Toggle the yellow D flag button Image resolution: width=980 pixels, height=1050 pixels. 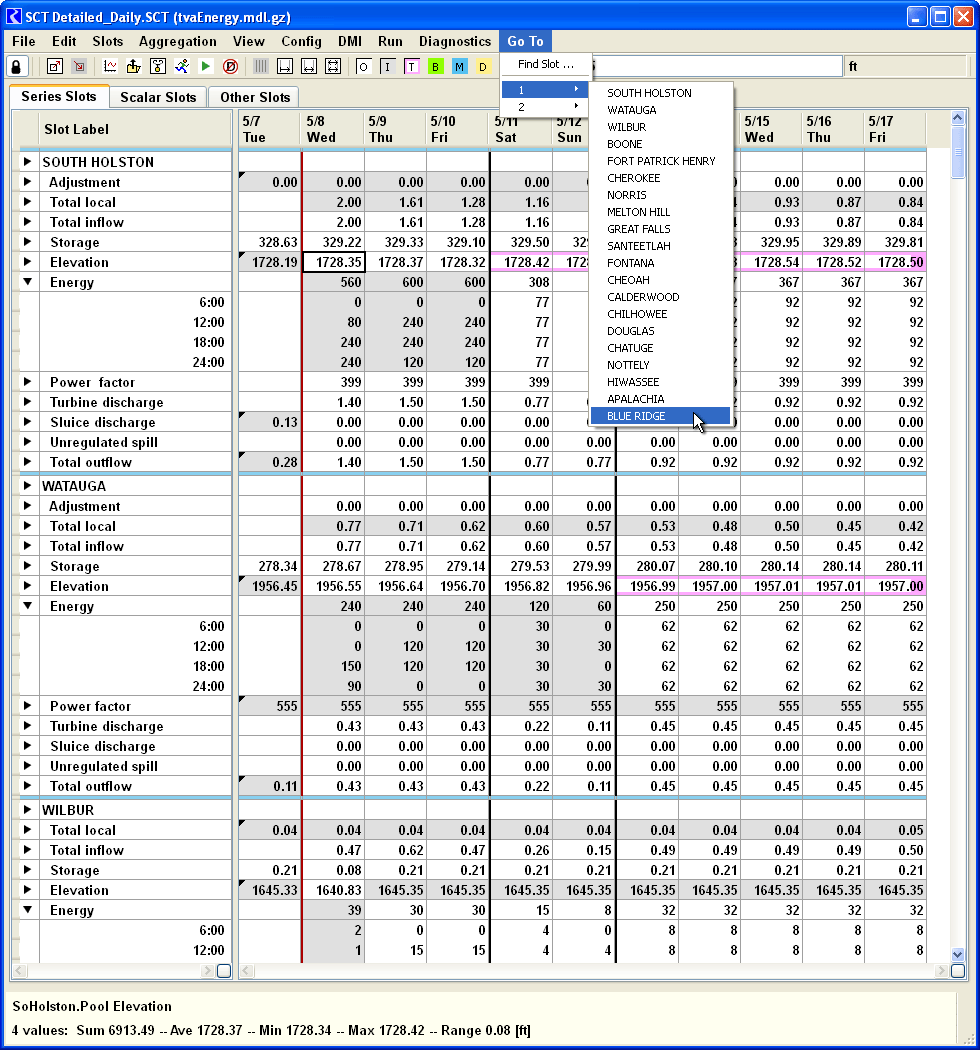click(x=483, y=66)
